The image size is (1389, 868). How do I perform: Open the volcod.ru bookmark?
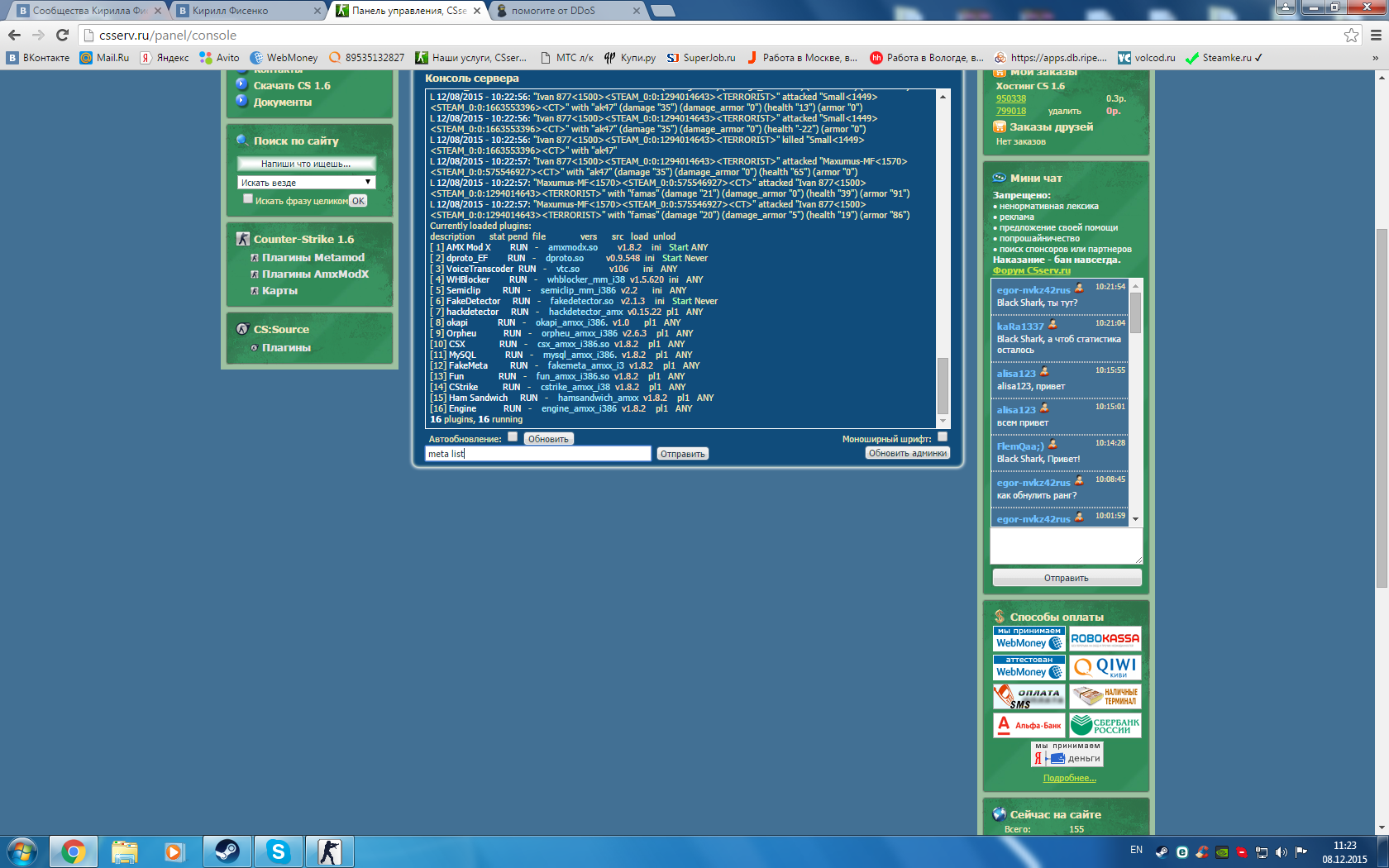click(1147, 58)
